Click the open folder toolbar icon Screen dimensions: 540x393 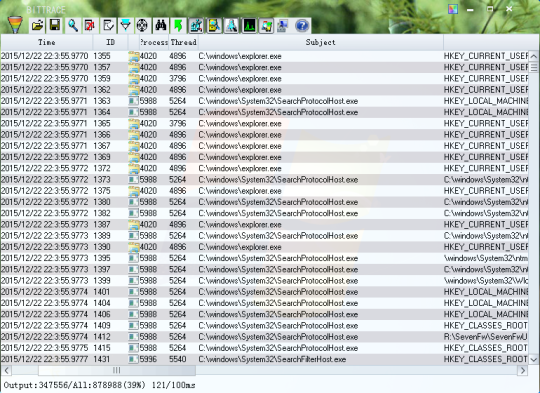[37, 25]
